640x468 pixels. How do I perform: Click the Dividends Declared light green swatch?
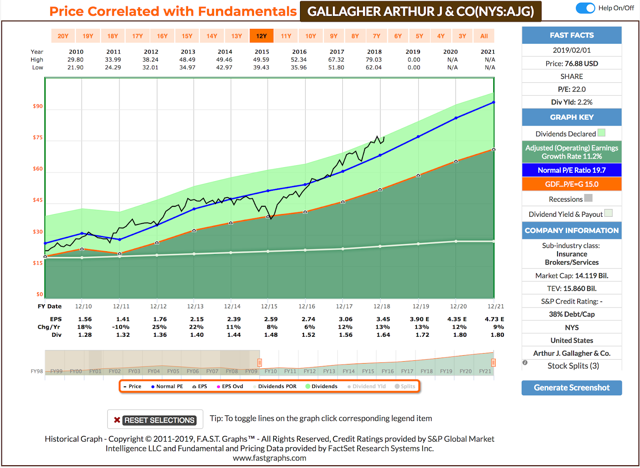pos(602,133)
